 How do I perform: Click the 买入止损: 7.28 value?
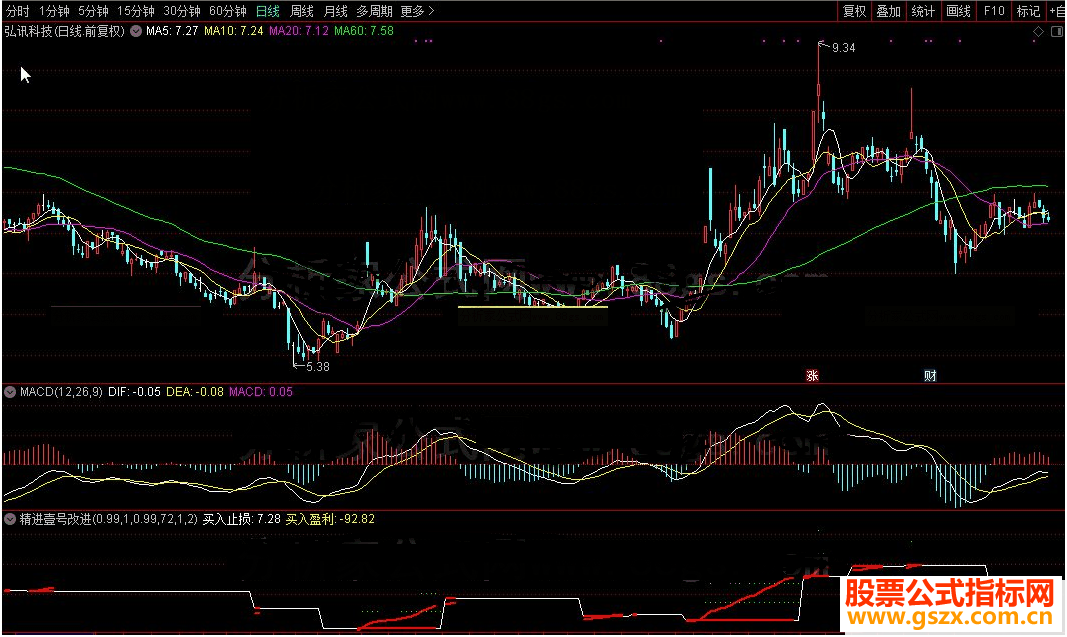[242, 519]
